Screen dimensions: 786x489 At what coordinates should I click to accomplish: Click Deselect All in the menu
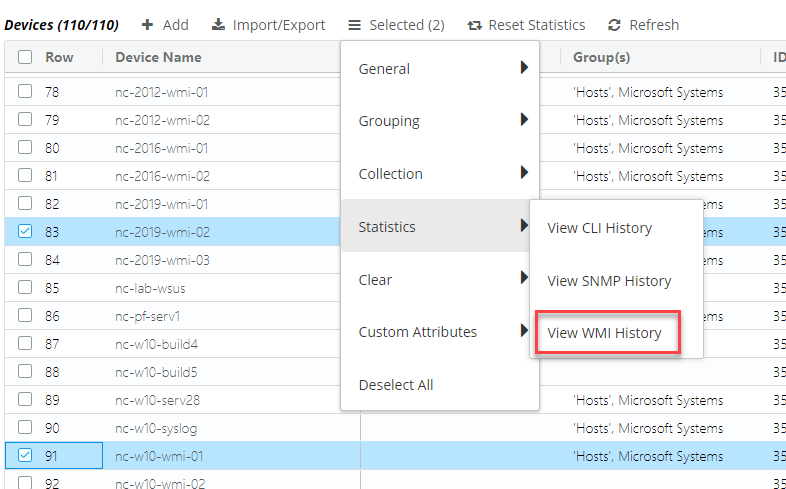(396, 385)
